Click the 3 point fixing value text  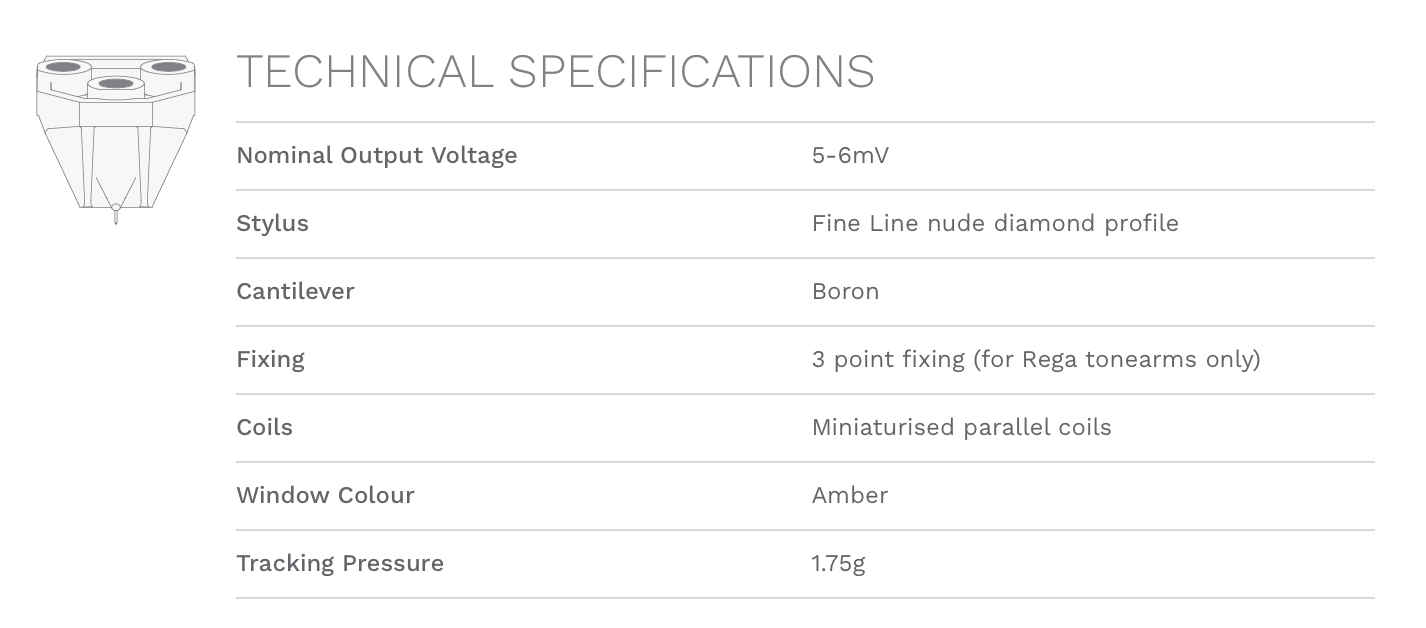click(1036, 359)
